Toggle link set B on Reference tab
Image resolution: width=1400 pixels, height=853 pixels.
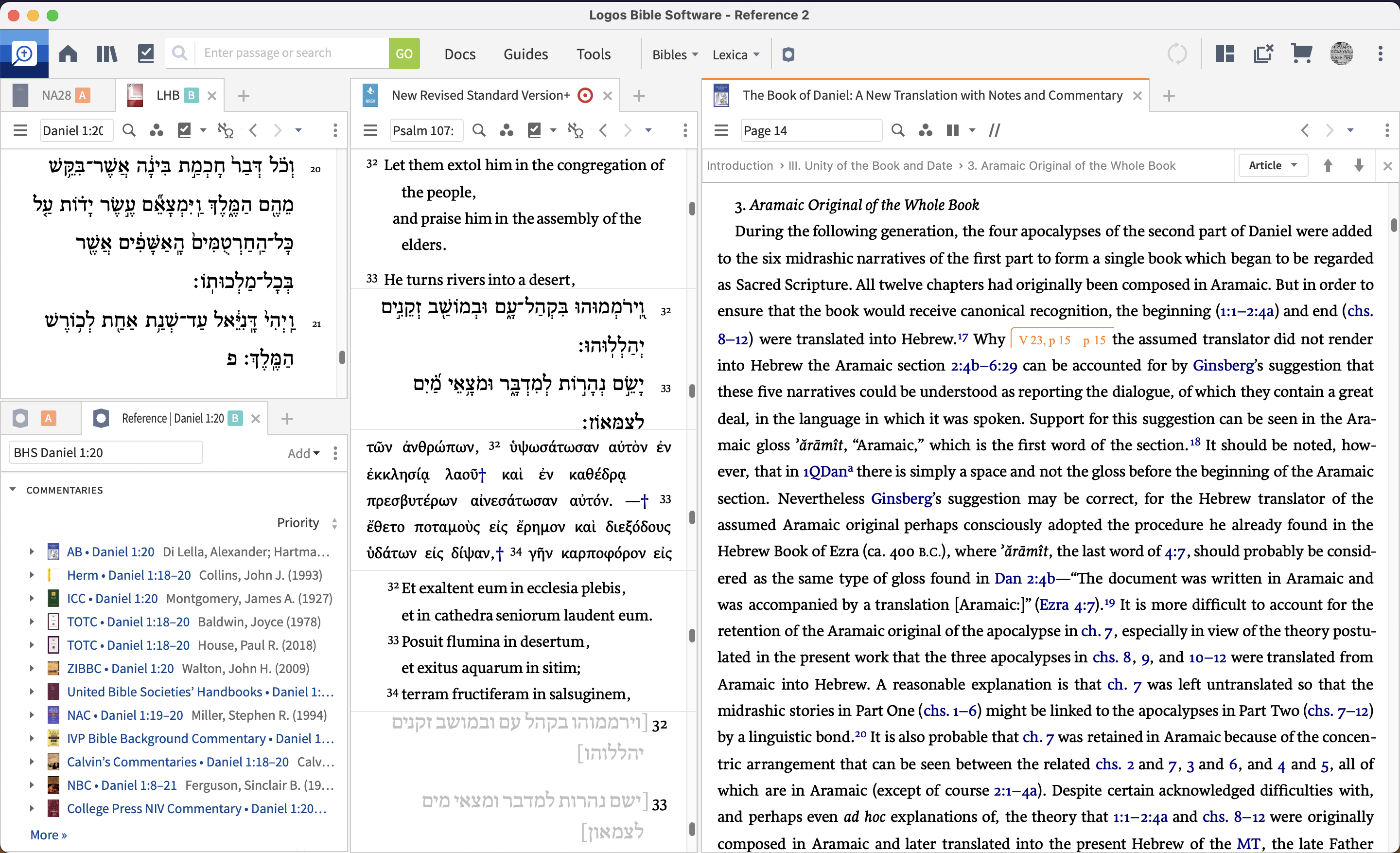(x=235, y=418)
